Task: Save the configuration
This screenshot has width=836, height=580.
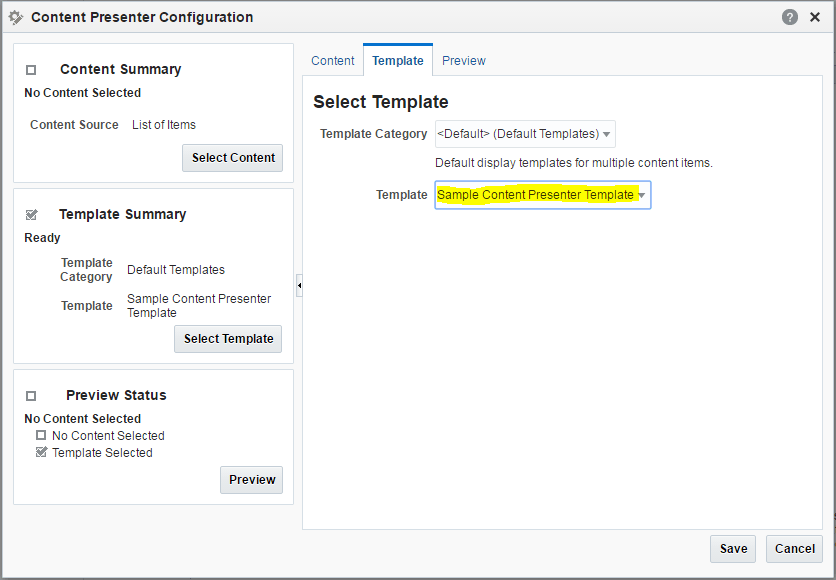Action: 733,549
